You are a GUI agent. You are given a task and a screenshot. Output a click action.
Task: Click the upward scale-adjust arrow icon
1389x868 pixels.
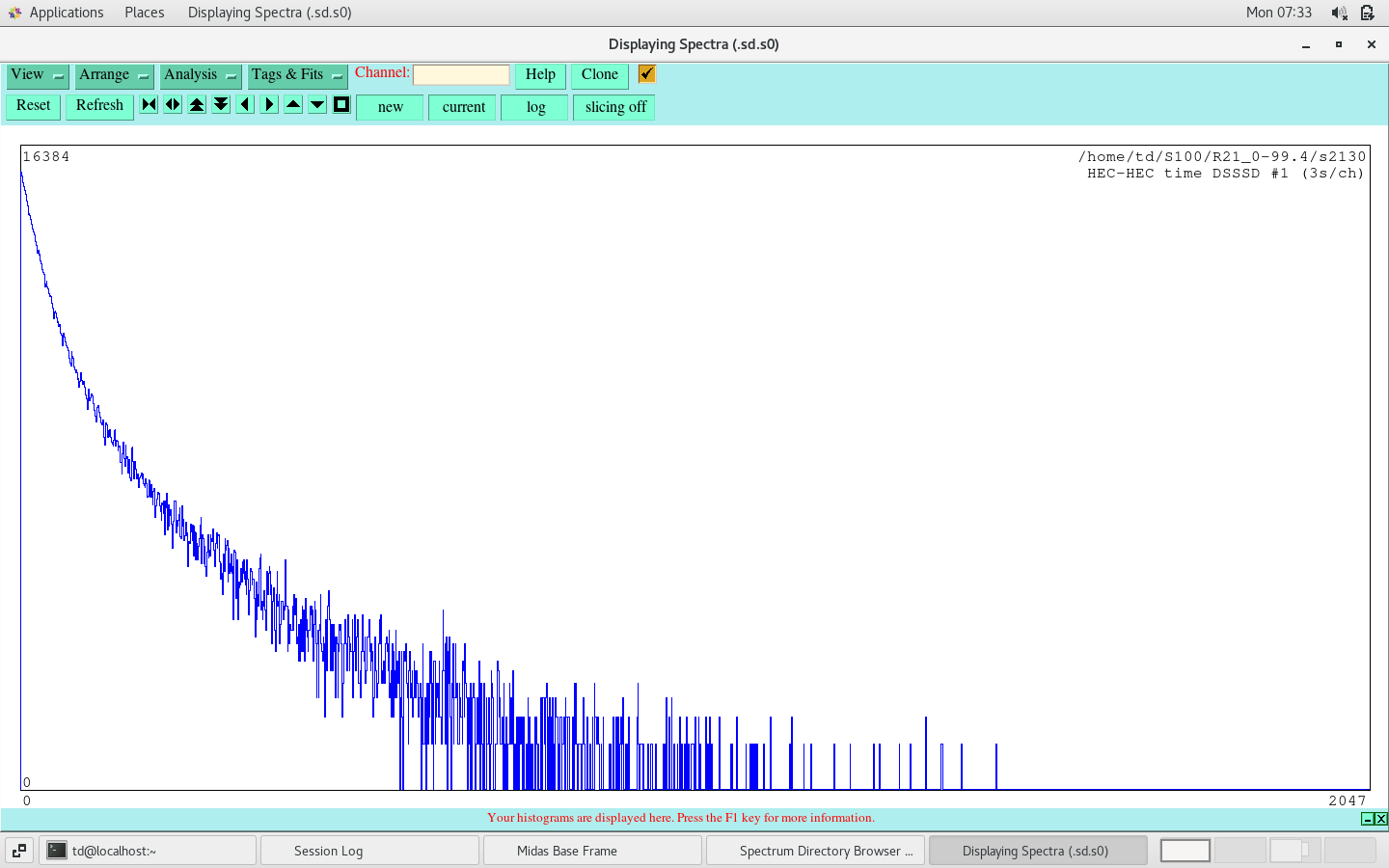pos(292,104)
